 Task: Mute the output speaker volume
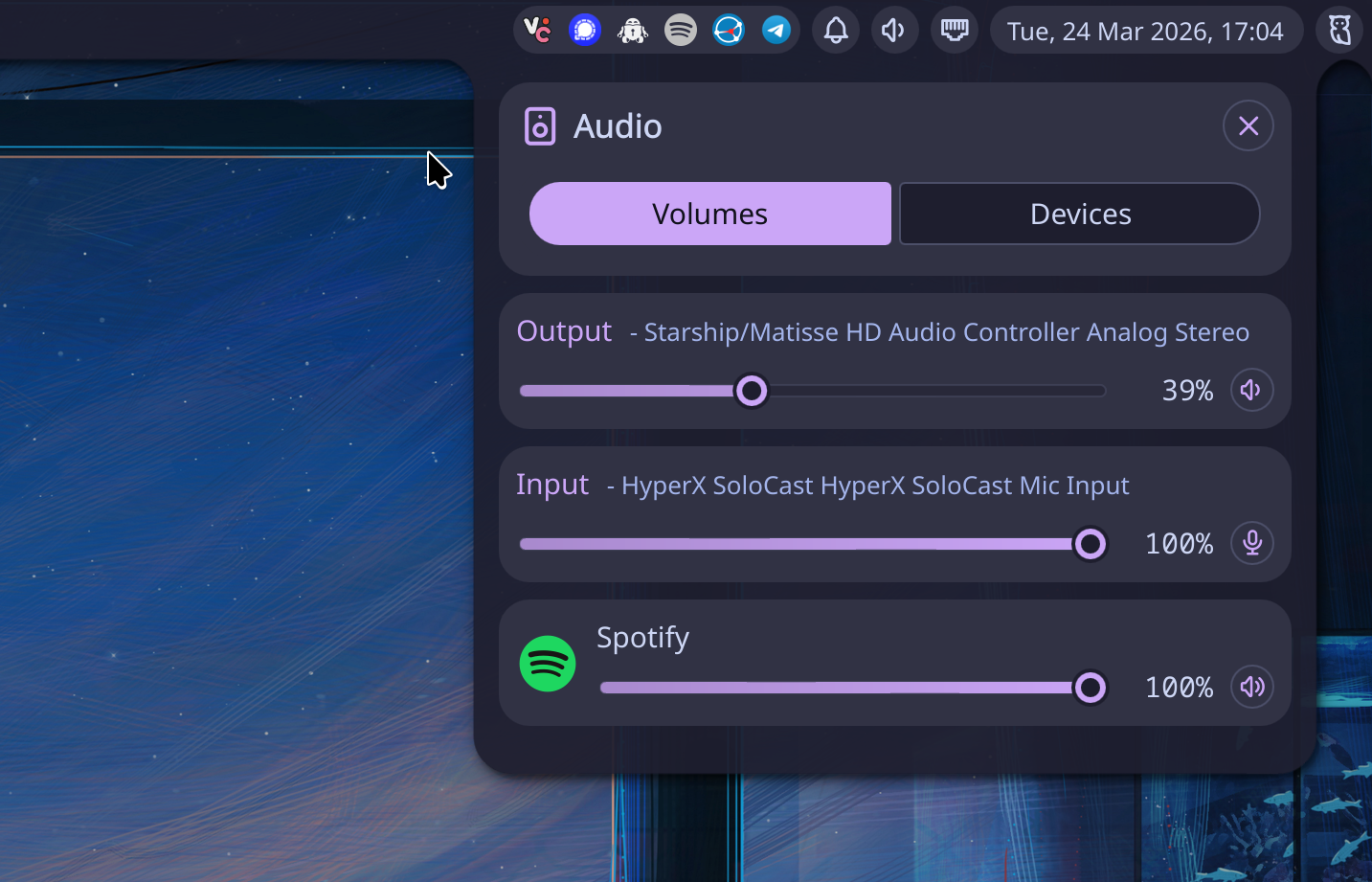1251,390
